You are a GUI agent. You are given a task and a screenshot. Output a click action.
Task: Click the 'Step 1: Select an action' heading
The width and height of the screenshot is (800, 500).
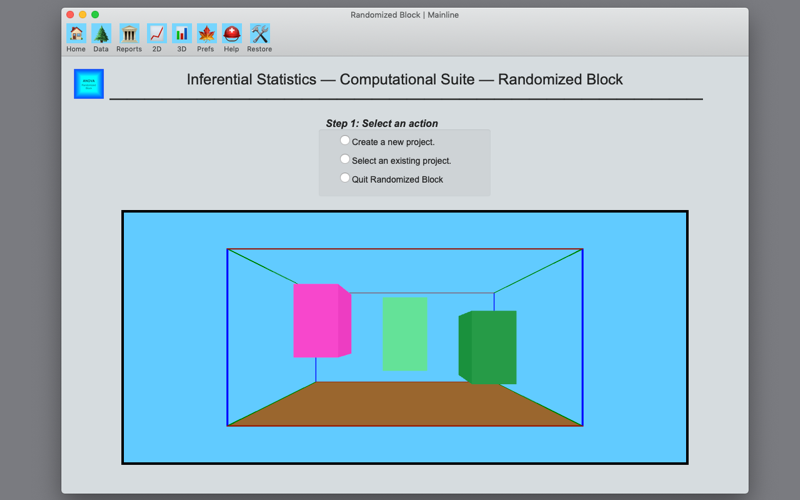(382, 123)
